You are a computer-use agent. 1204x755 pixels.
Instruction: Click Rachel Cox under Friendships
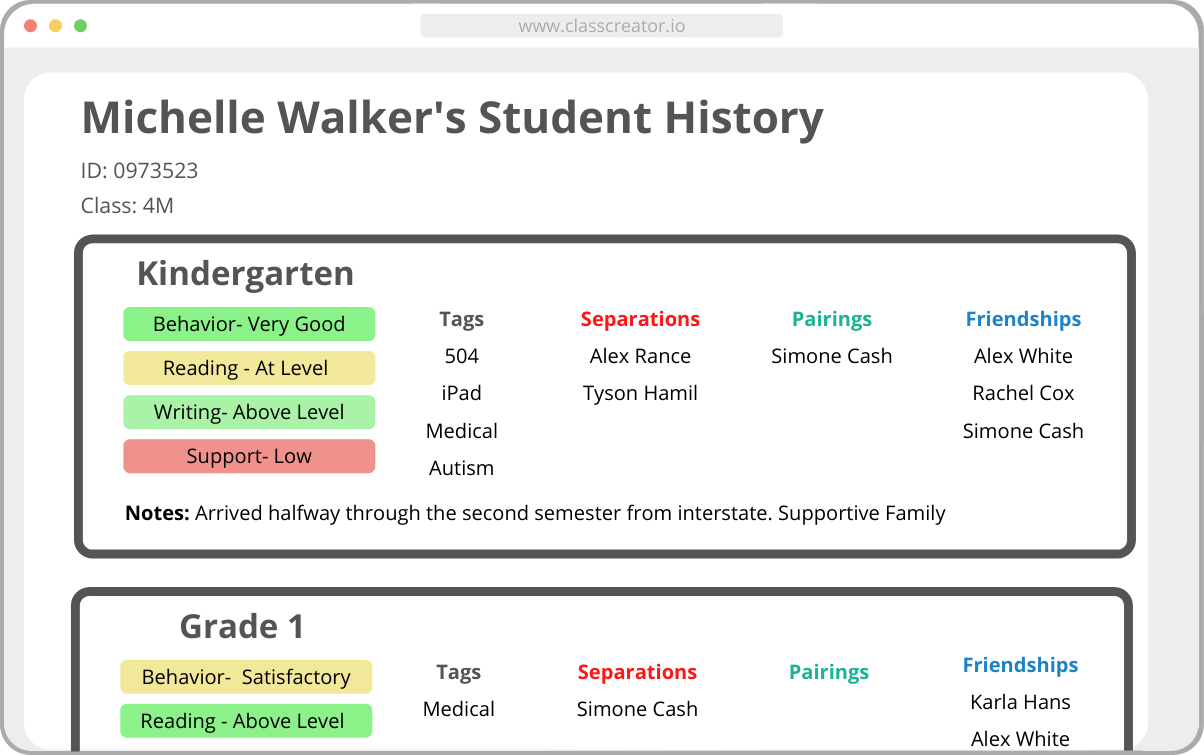[x=1023, y=393]
